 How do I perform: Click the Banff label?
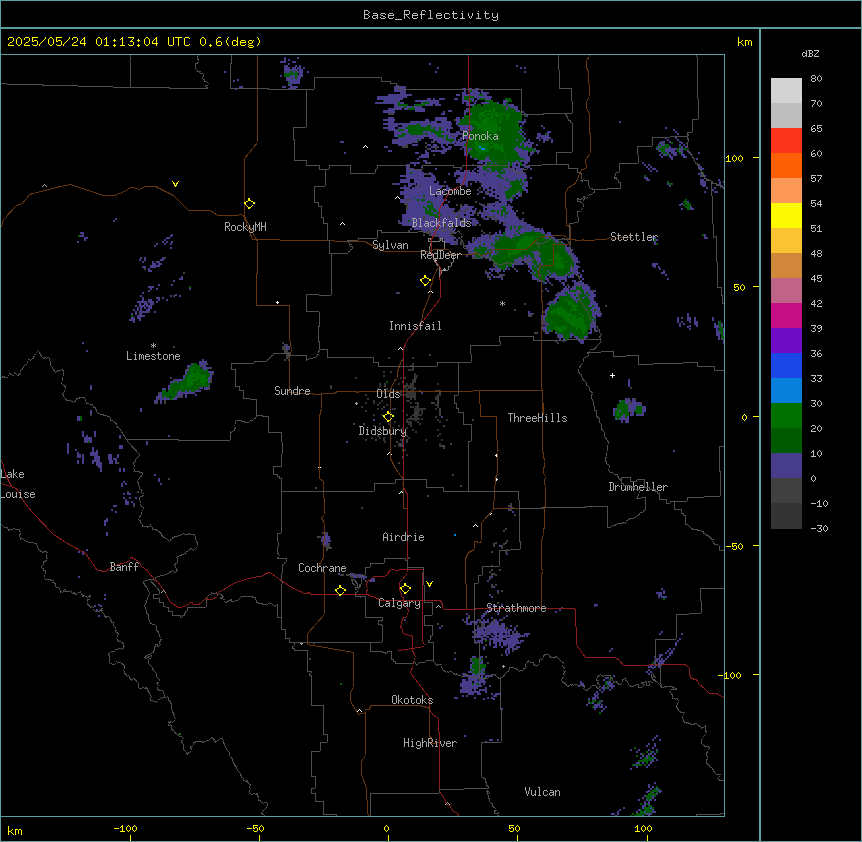(x=124, y=567)
